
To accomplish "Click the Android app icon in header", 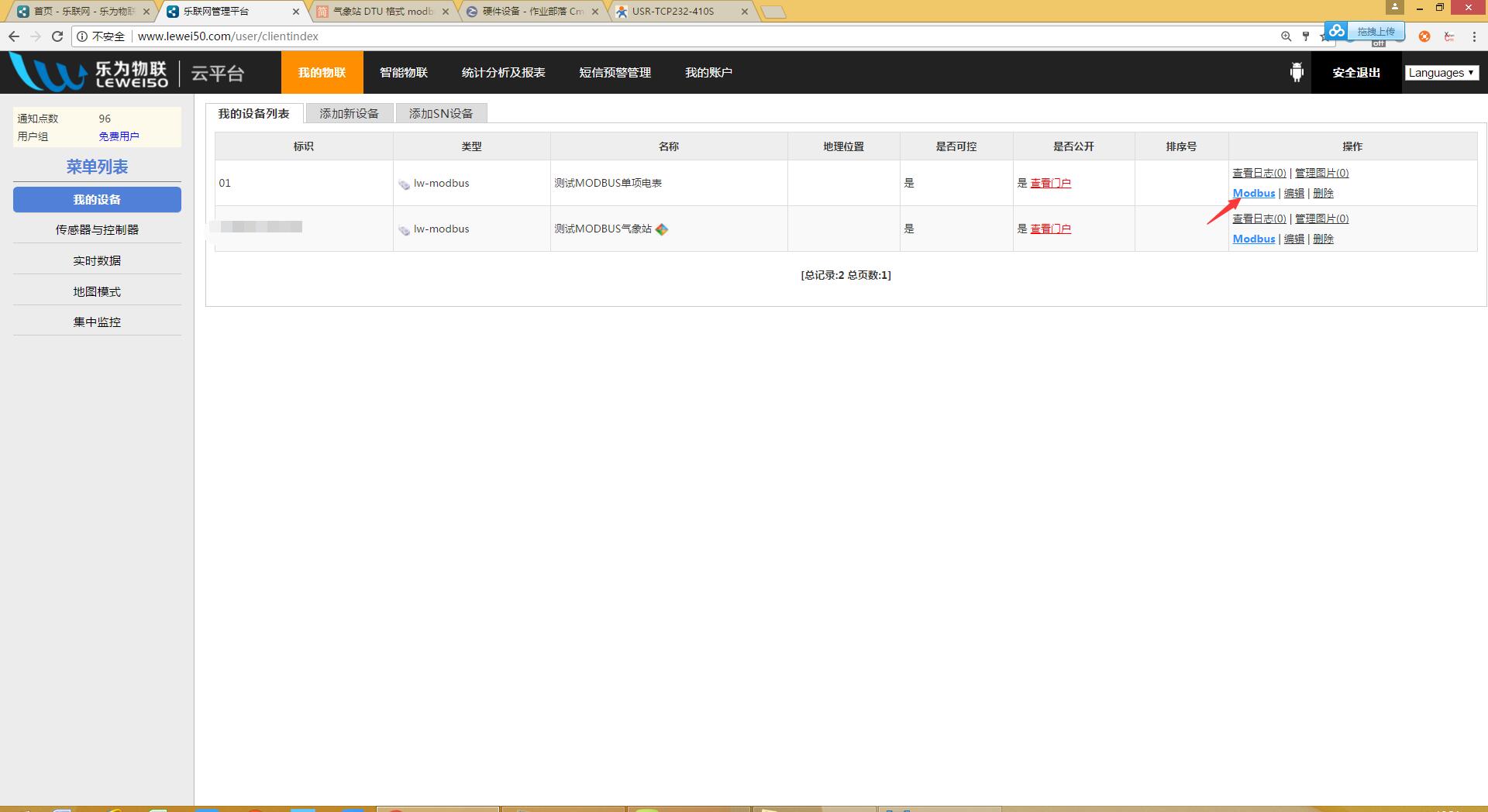I will point(1297,72).
